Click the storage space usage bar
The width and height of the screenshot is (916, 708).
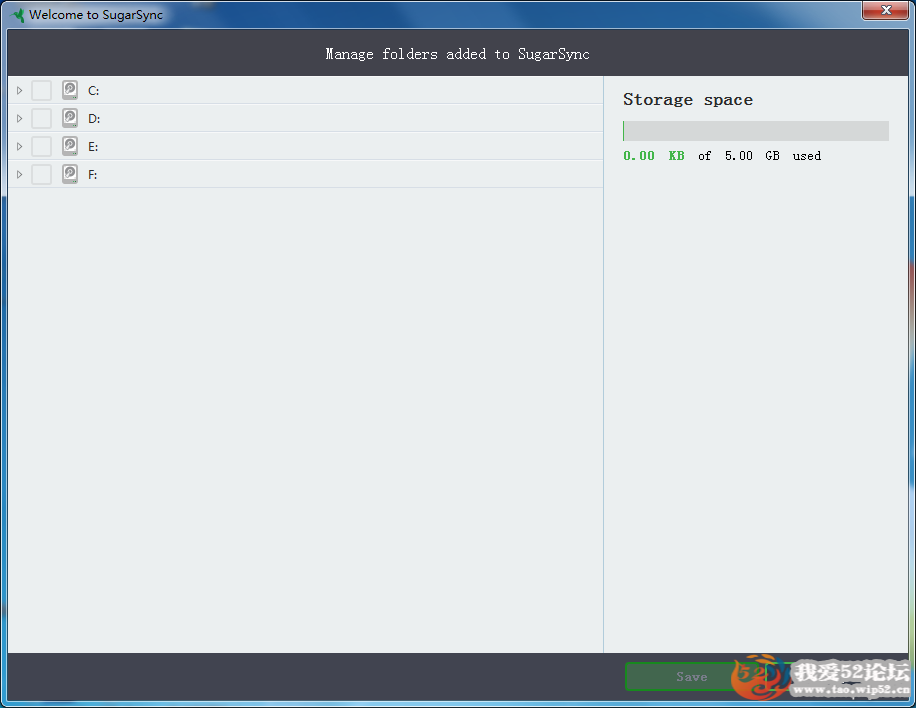click(x=756, y=131)
